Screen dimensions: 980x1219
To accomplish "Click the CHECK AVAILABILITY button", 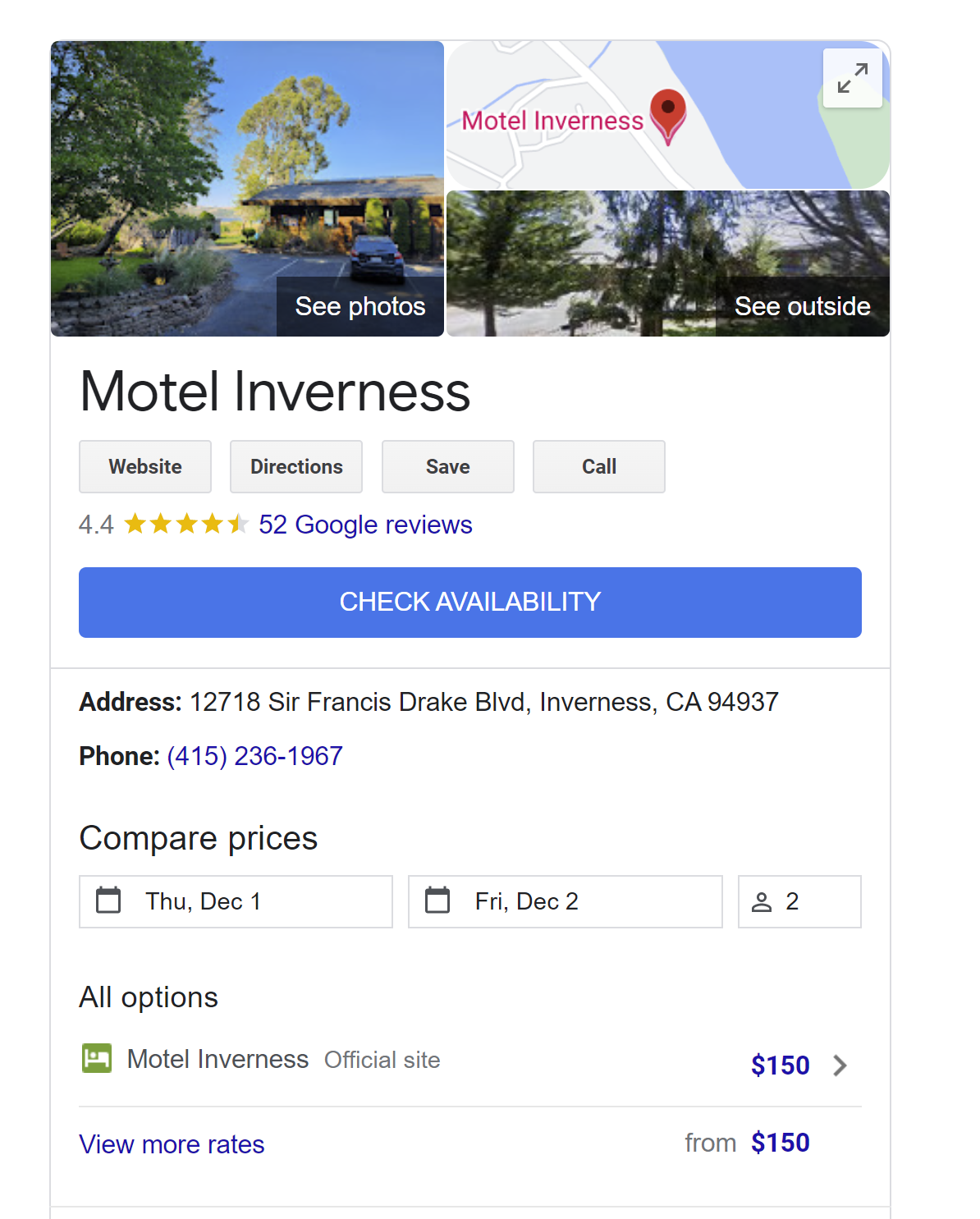I will pyautogui.click(x=469, y=602).
